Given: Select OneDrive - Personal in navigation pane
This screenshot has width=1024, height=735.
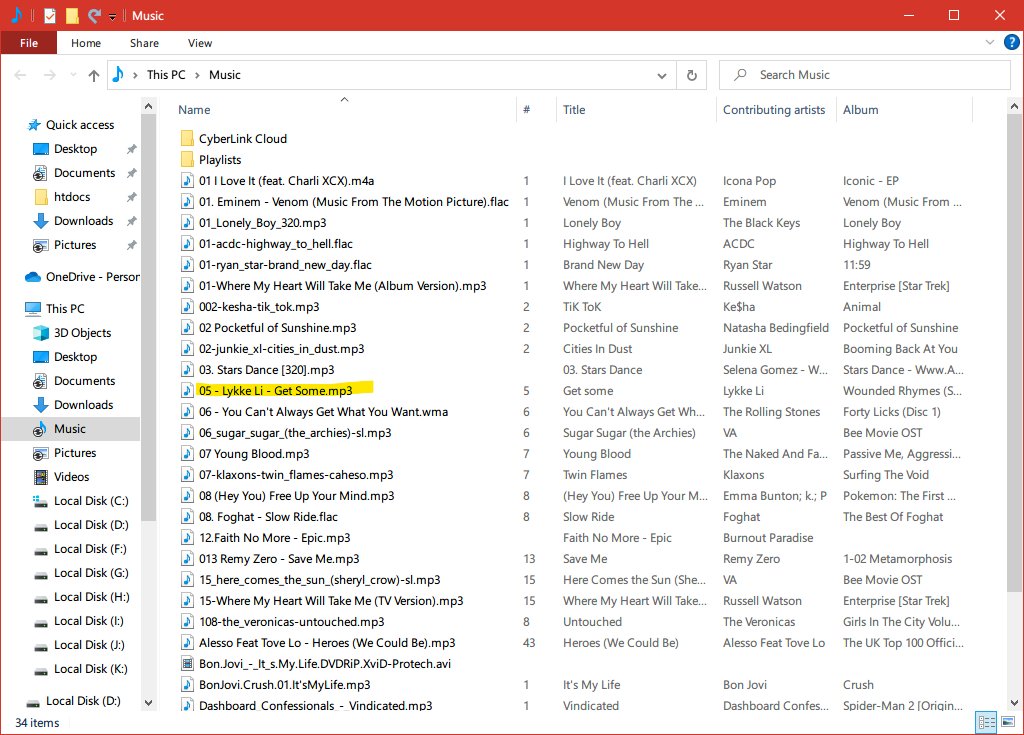Looking at the screenshot, I should [x=92, y=277].
